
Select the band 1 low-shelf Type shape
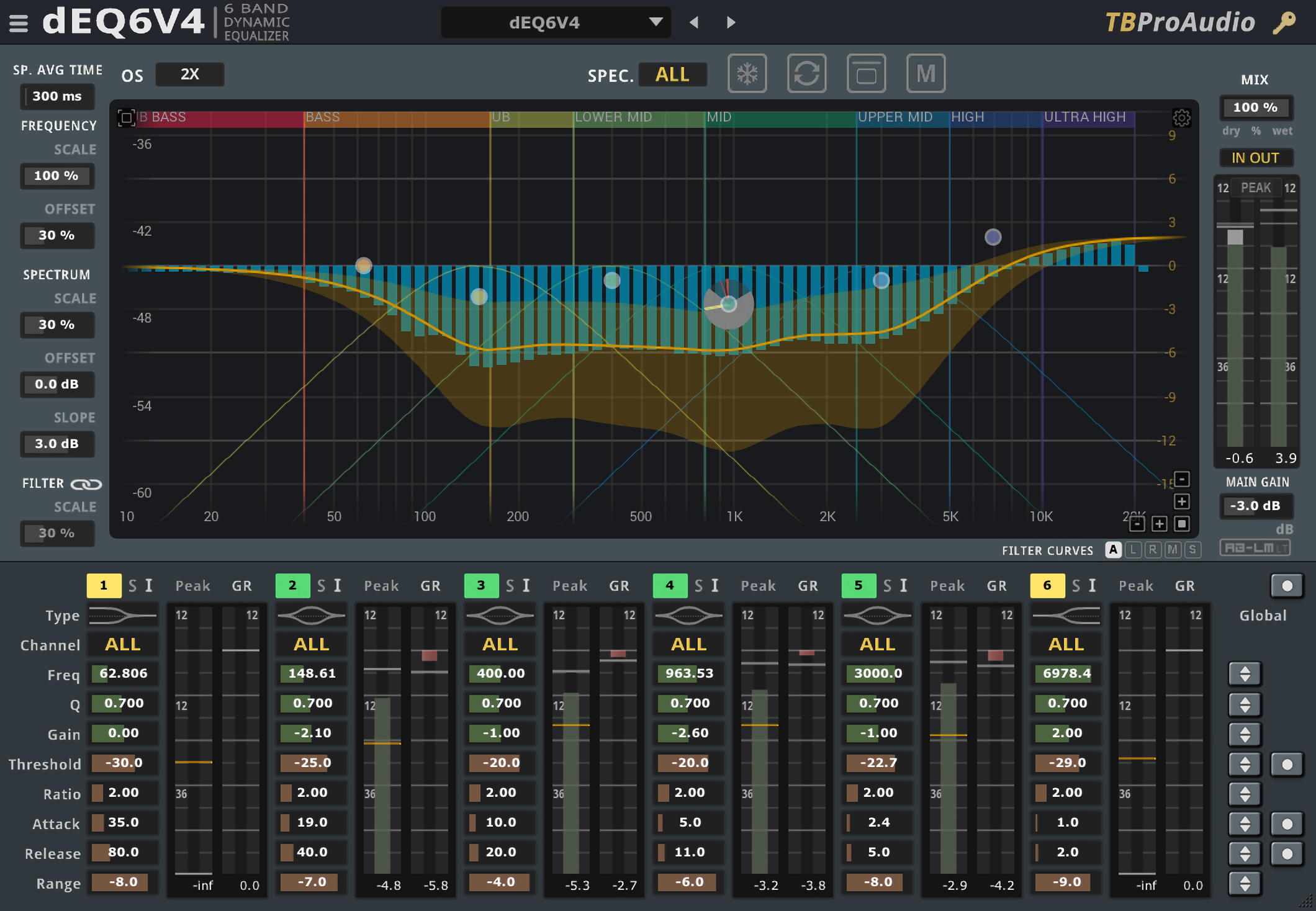pyautogui.click(x=122, y=616)
